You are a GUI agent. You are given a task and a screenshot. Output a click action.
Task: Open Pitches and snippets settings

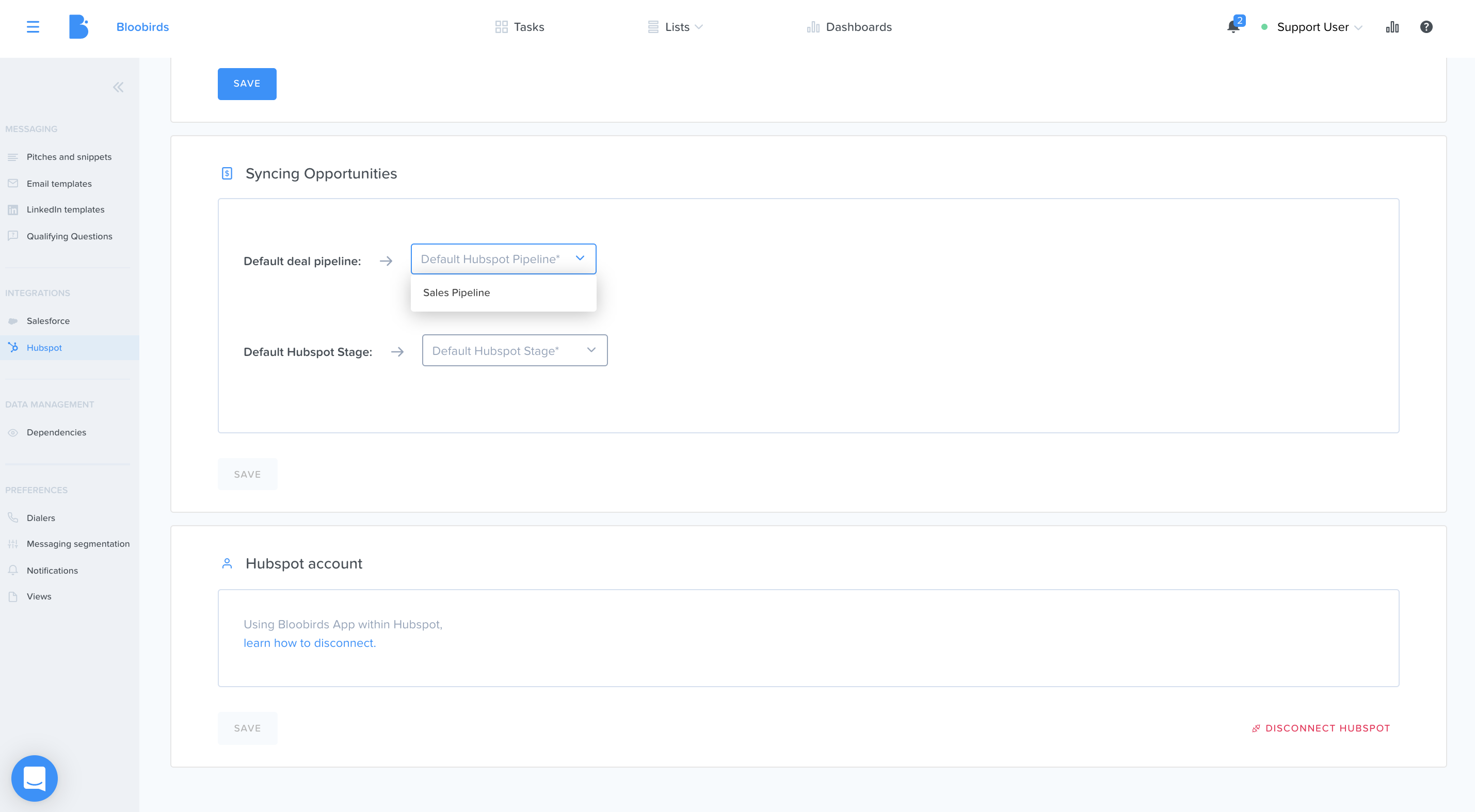pos(69,157)
